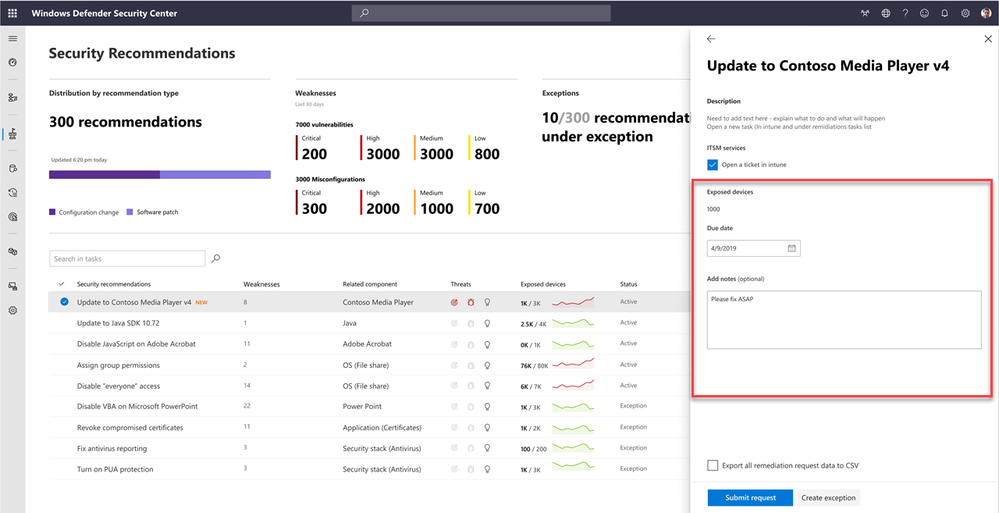Go back with the flyout arrow
The height and width of the screenshot is (513, 999).
pyautogui.click(x=711, y=39)
